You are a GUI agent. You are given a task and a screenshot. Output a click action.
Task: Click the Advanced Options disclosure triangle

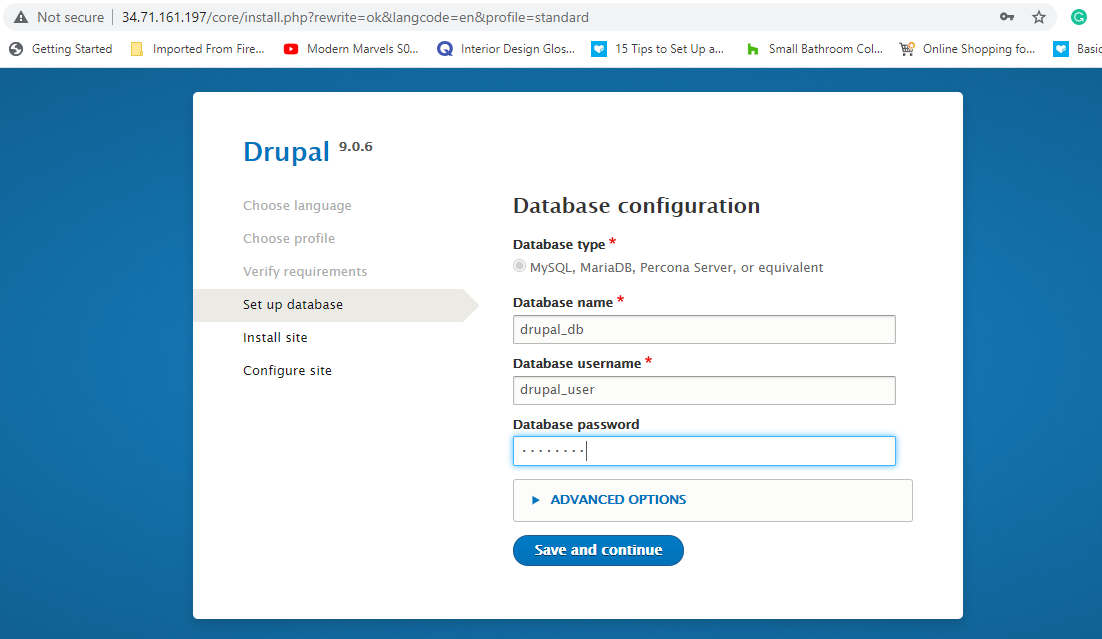pos(536,500)
